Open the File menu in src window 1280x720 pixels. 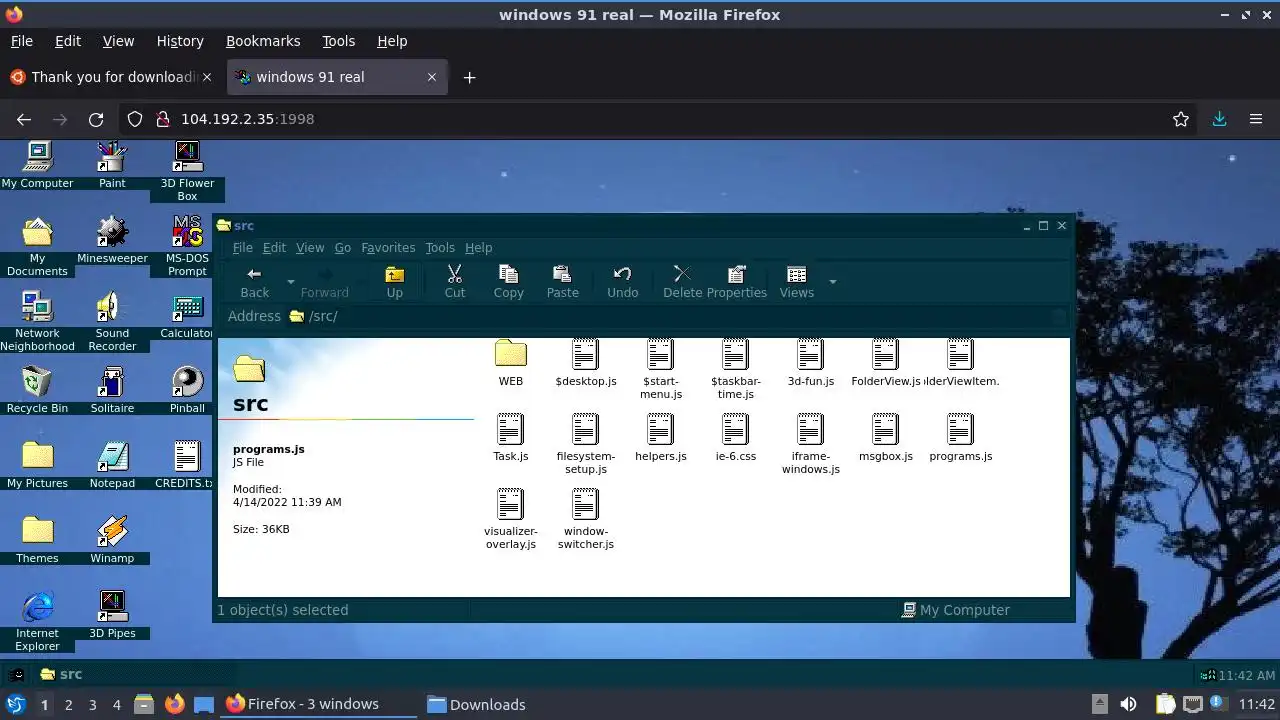[243, 247]
